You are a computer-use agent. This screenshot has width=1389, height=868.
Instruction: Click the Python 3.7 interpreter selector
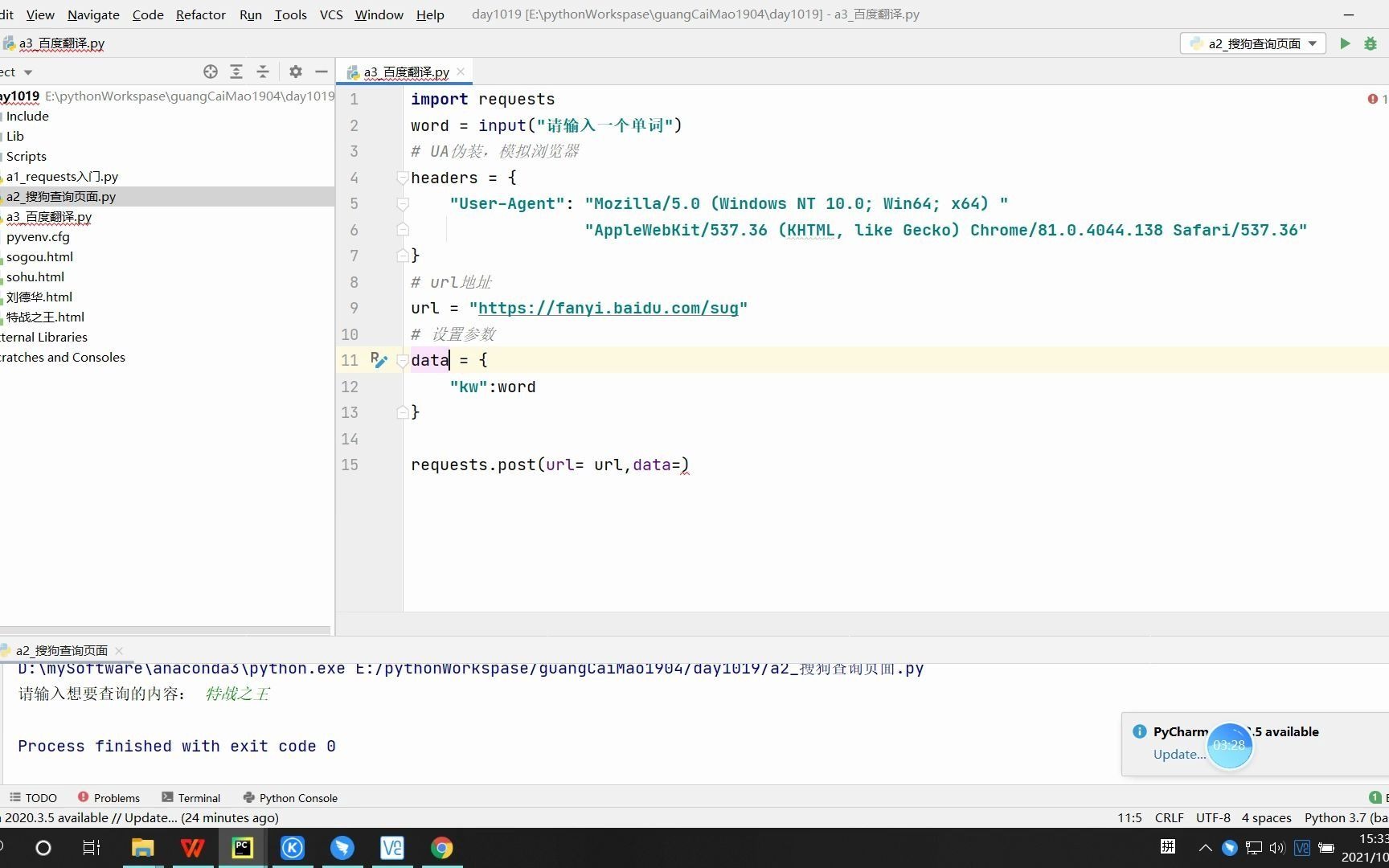tap(1346, 817)
